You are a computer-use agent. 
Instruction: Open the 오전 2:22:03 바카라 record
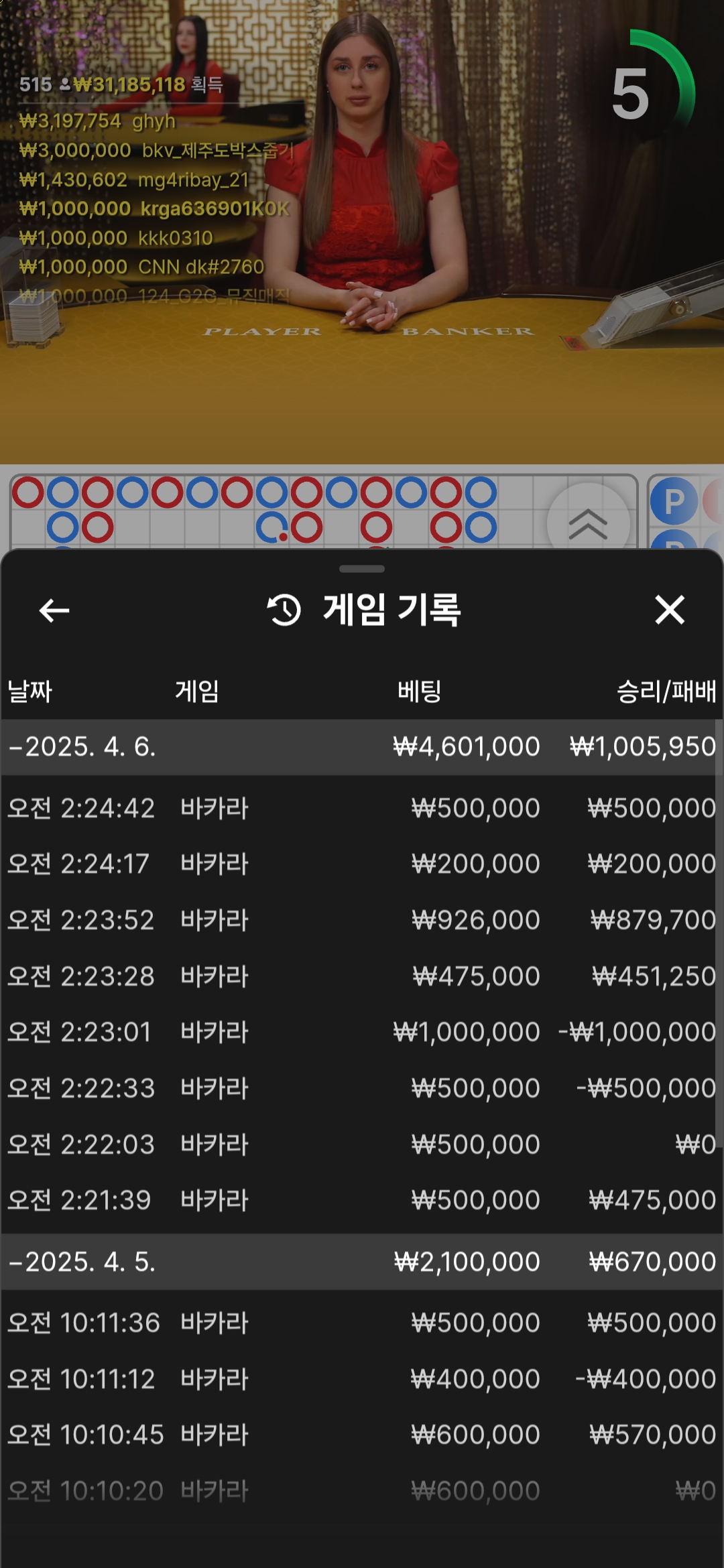(x=362, y=1145)
